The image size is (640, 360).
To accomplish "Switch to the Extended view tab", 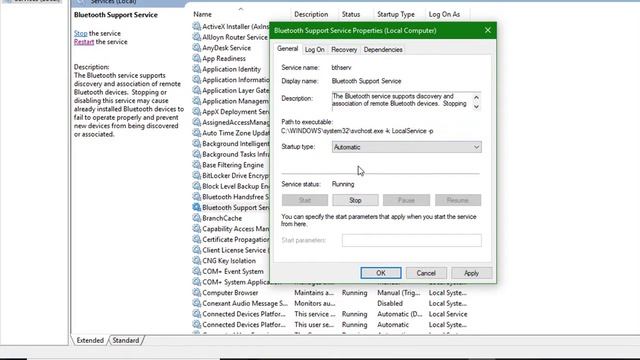I will pos(90,340).
